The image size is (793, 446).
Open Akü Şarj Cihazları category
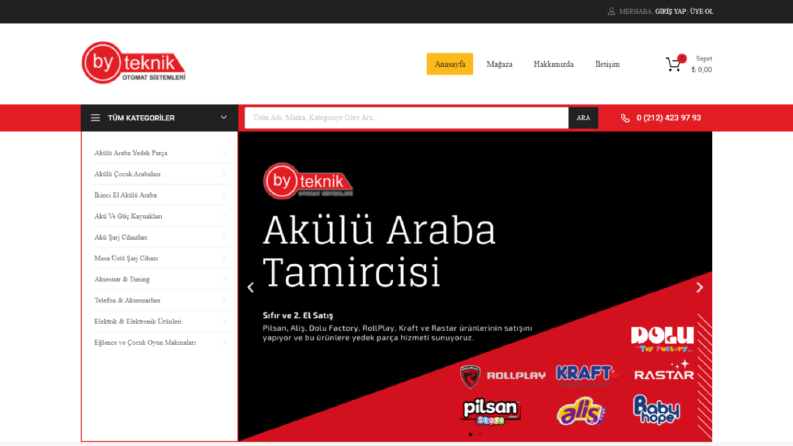120,237
